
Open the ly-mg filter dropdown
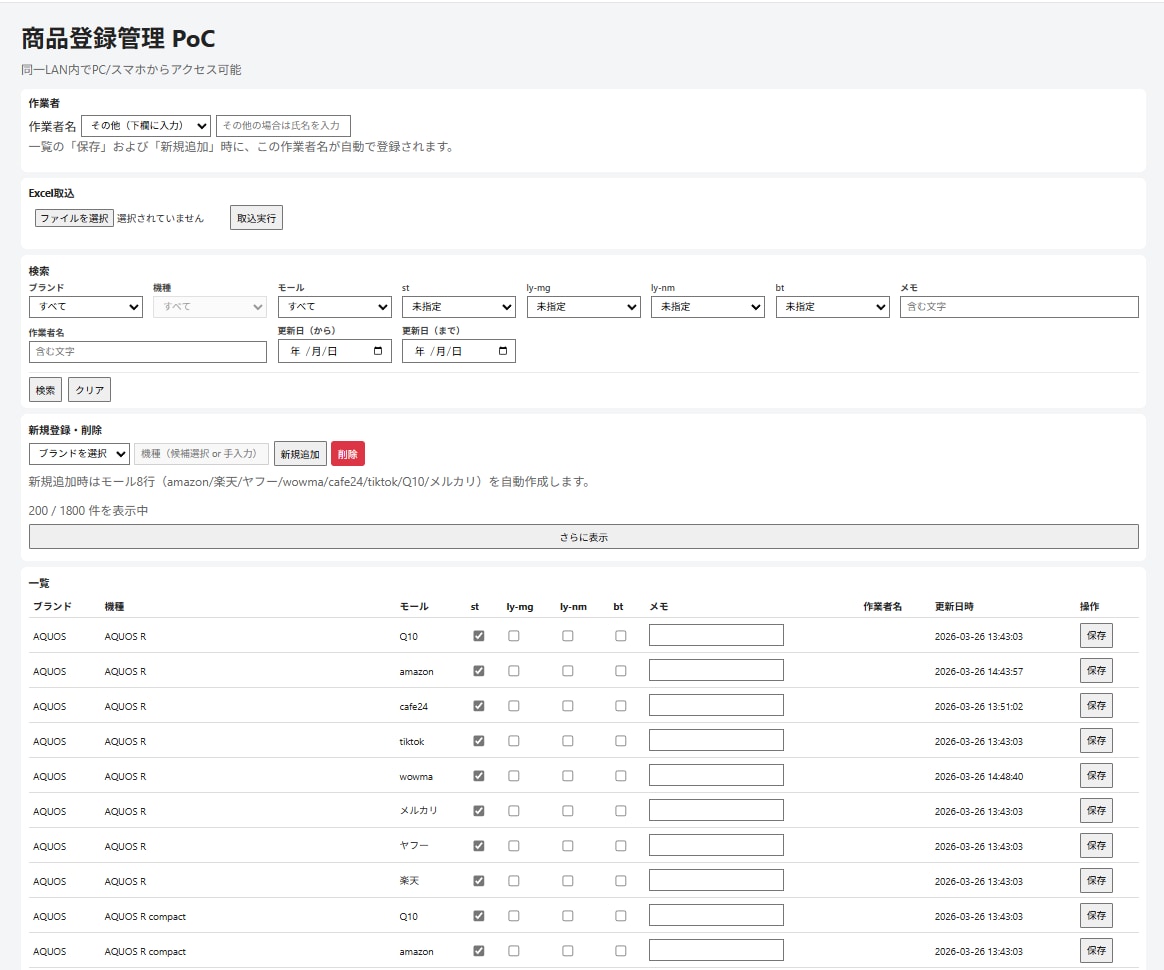pos(583,307)
